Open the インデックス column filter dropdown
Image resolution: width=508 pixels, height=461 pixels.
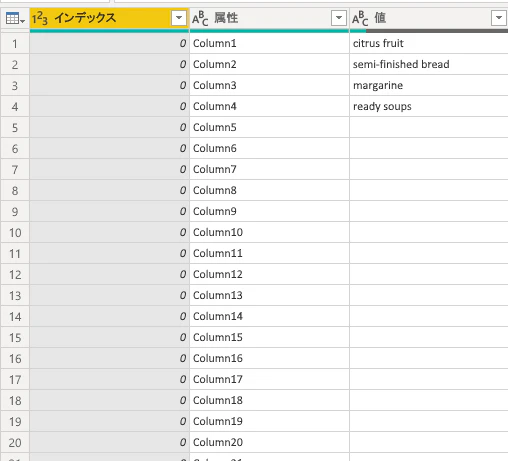[179, 18]
